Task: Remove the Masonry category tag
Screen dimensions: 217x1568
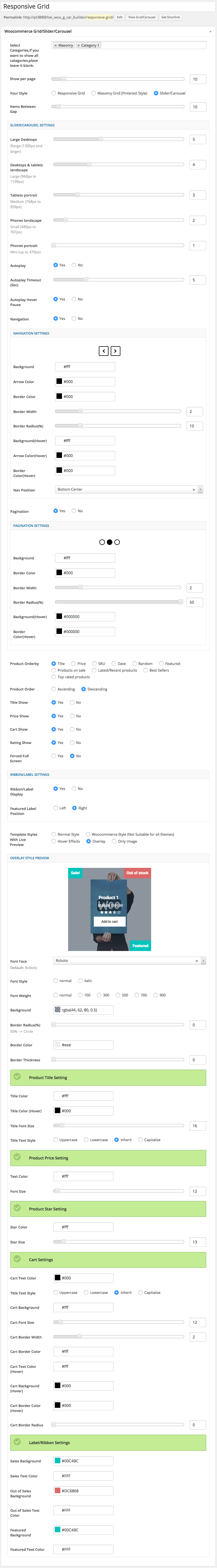Action: pos(56,45)
